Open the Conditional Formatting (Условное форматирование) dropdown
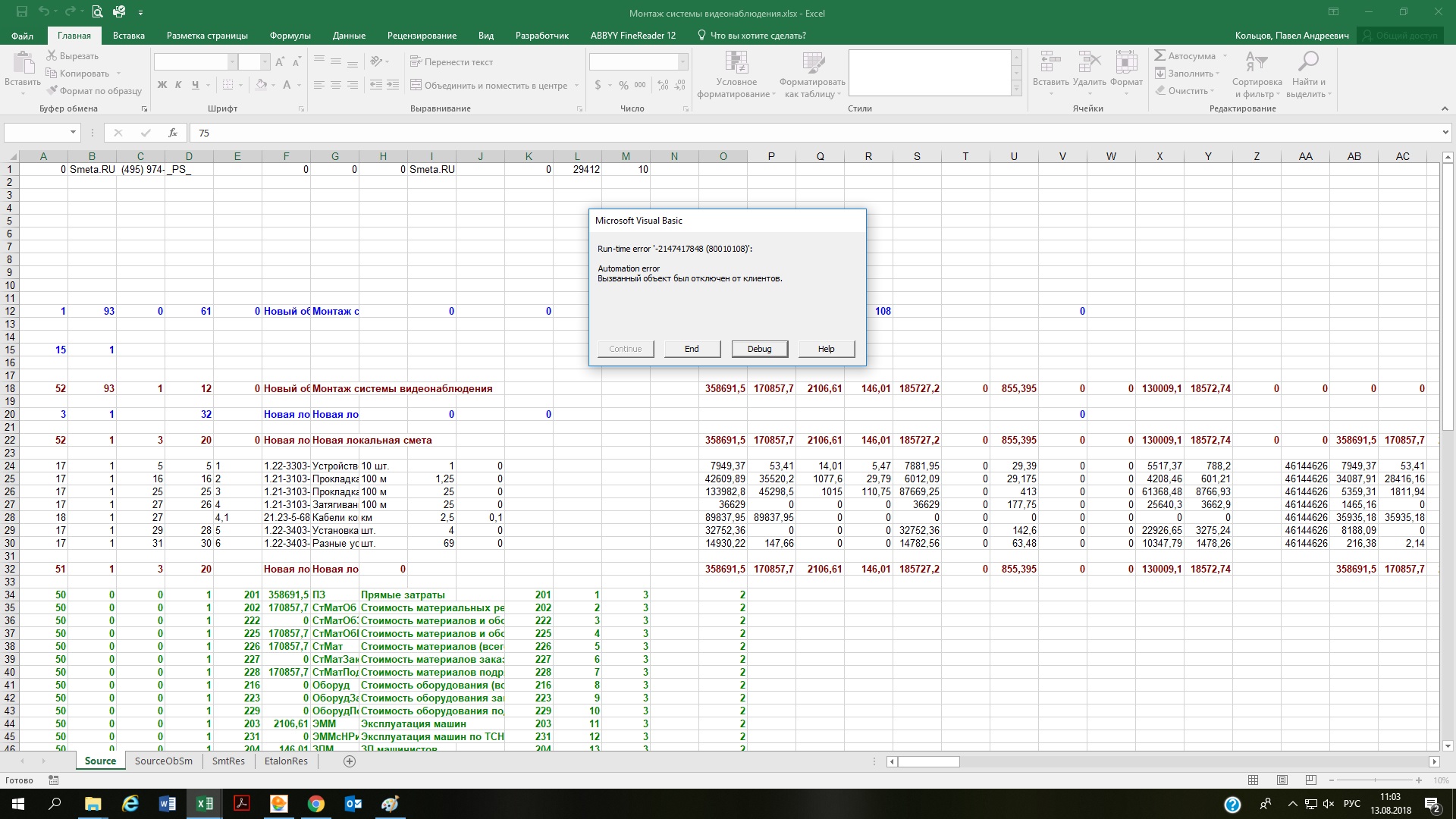The width and height of the screenshot is (1456, 819). click(x=736, y=74)
